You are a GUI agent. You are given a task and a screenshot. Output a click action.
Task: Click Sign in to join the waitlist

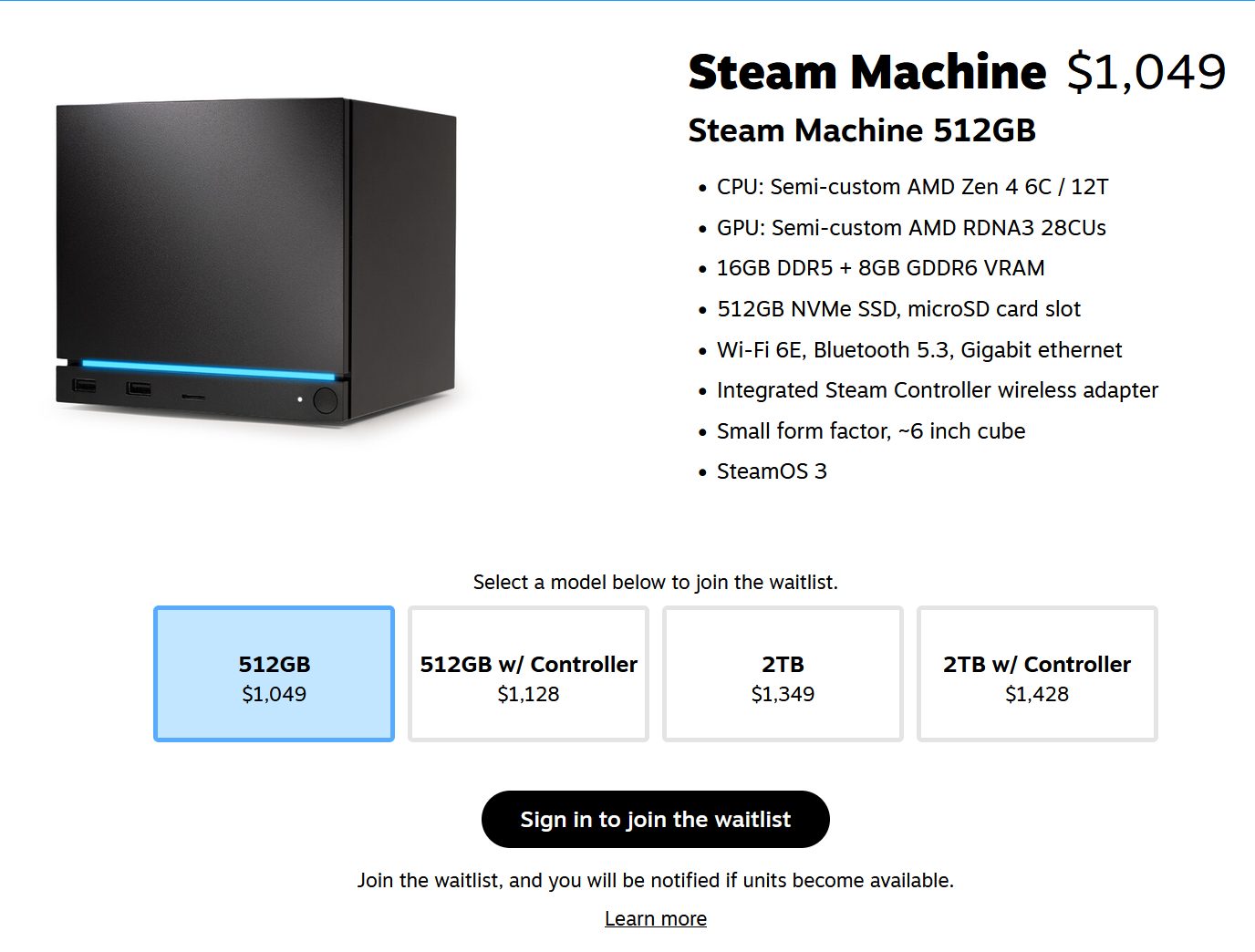(656, 819)
